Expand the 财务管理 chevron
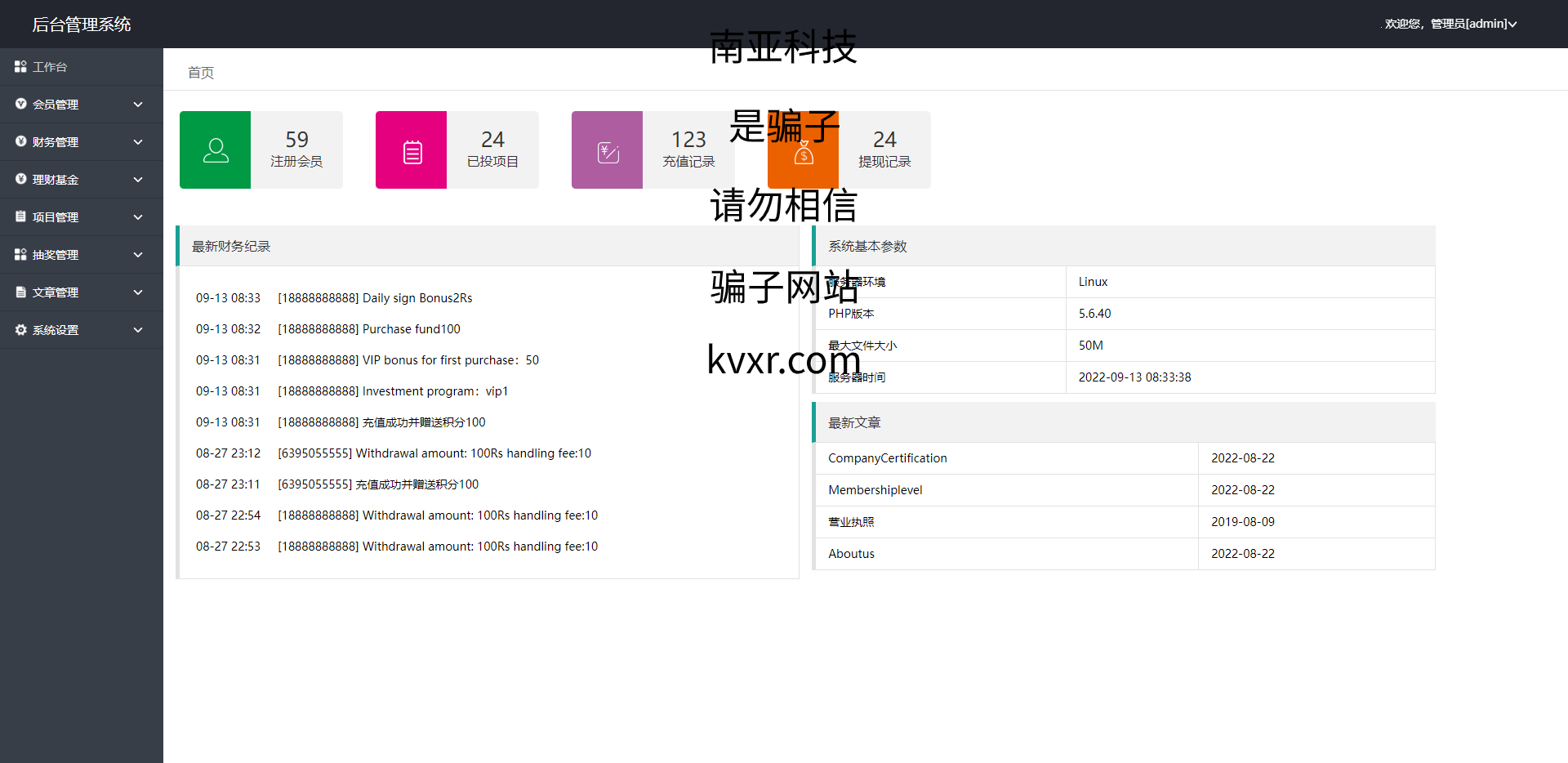 click(x=138, y=142)
